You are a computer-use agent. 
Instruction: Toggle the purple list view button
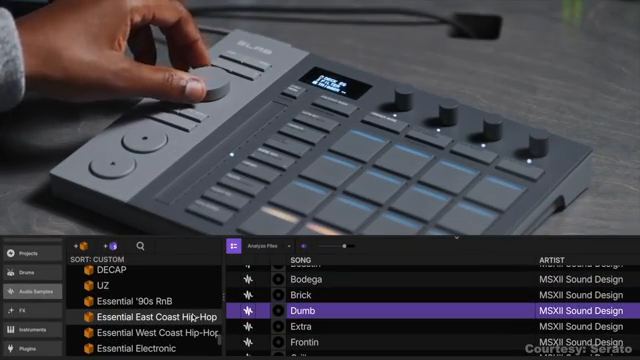(234, 246)
